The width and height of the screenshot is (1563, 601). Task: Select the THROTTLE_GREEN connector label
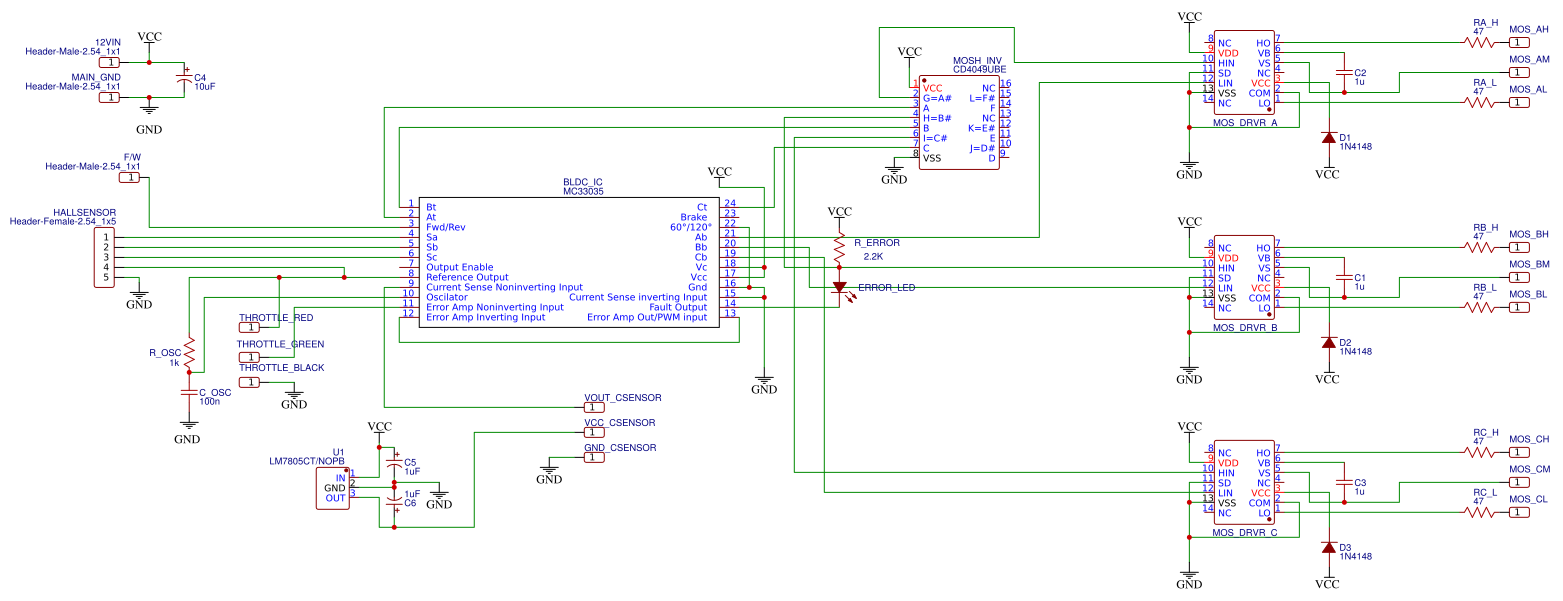click(x=280, y=344)
